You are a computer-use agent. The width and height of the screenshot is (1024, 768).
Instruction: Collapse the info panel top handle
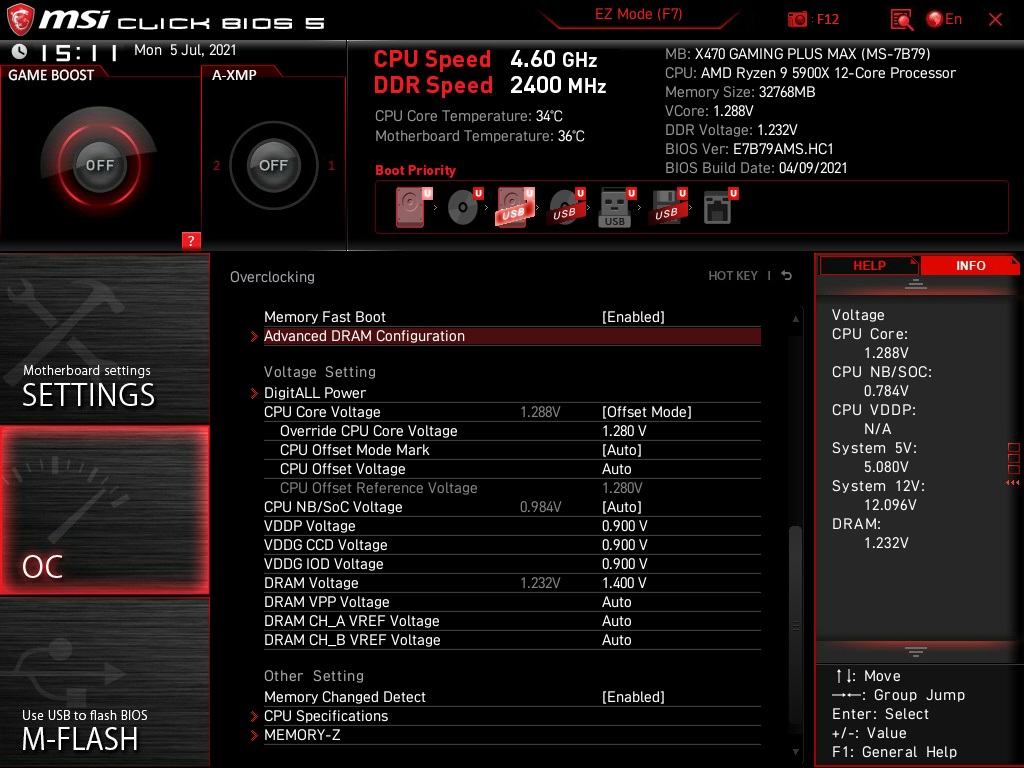pyautogui.click(x=916, y=283)
